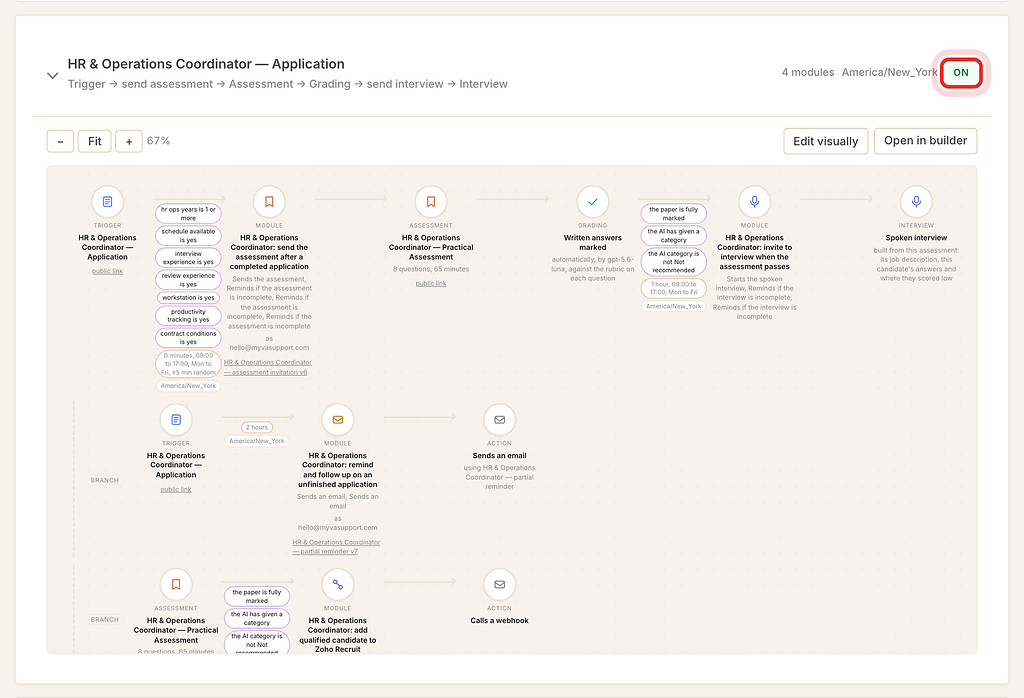Click the 'Sends an email' action title
This screenshot has width=1024, height=698.
(500, 456)
